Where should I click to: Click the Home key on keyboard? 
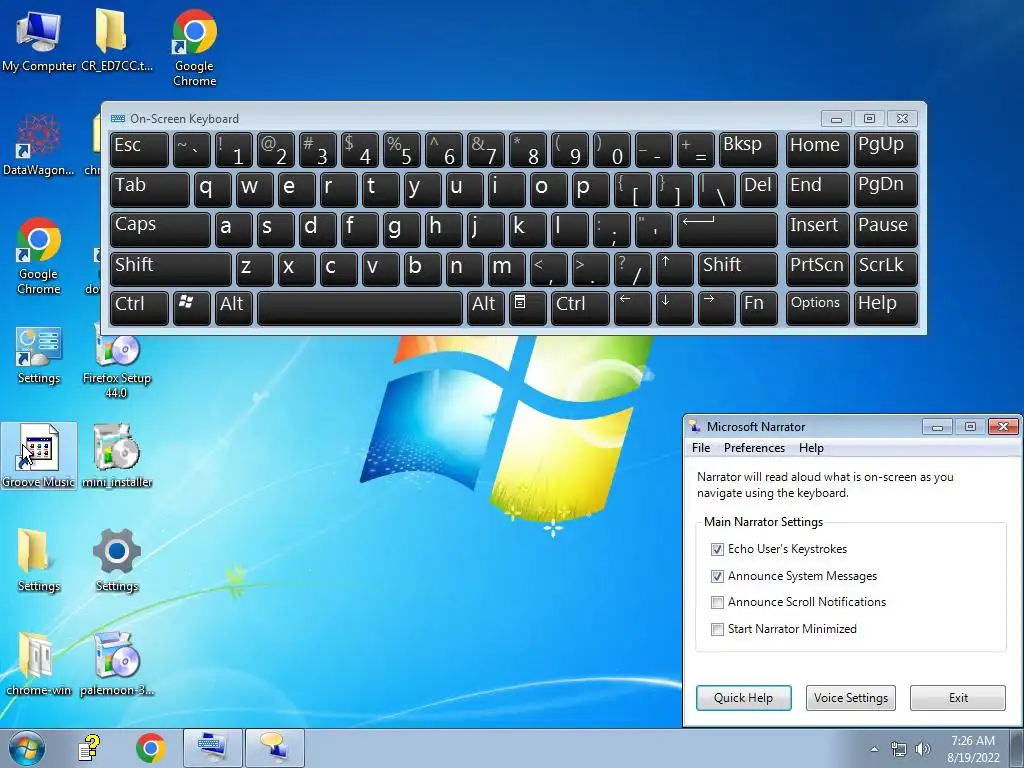tap(818, 150)
